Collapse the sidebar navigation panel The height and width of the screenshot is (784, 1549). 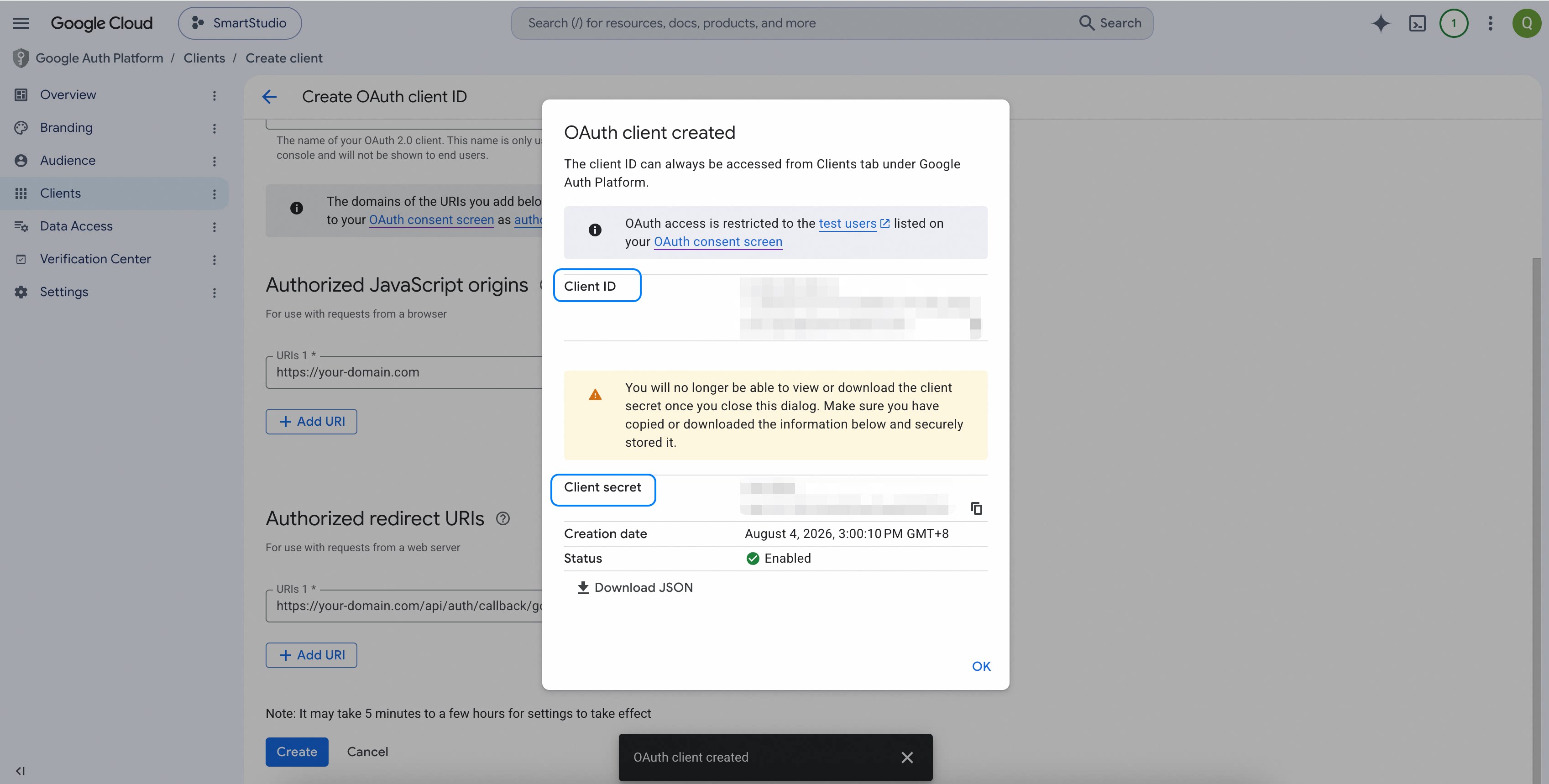click(x=21, y=771)
